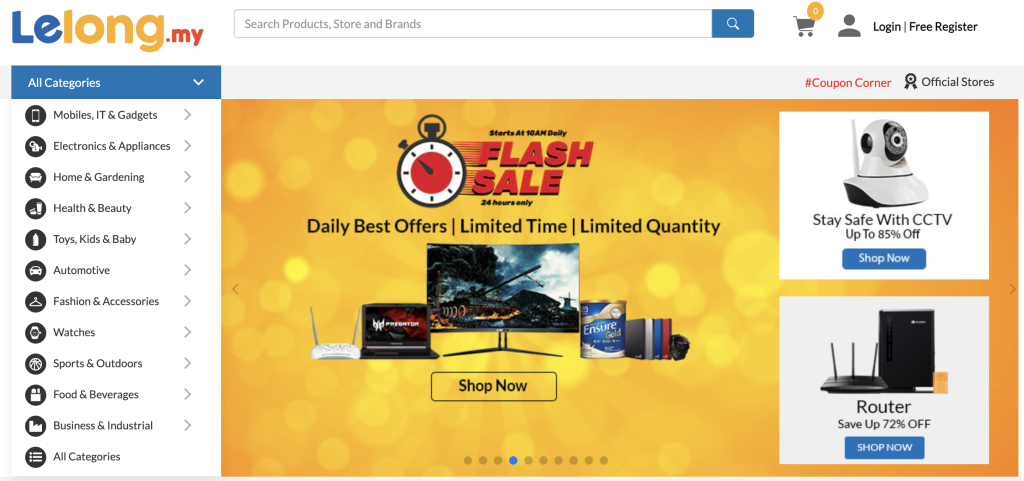
Task: Select the Automotive car icon
Action: [35, 270]
